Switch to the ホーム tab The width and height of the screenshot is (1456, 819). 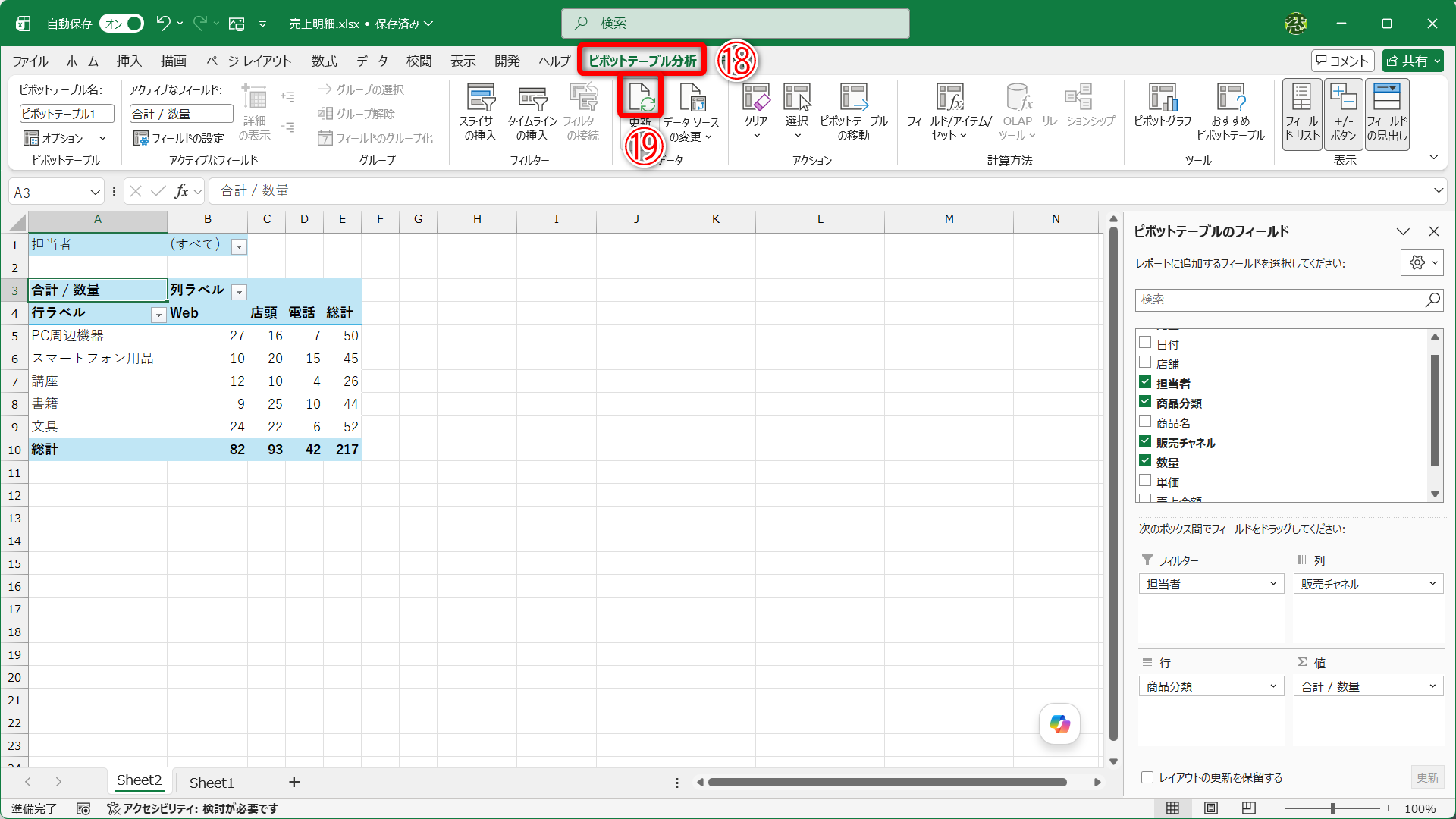82,61
